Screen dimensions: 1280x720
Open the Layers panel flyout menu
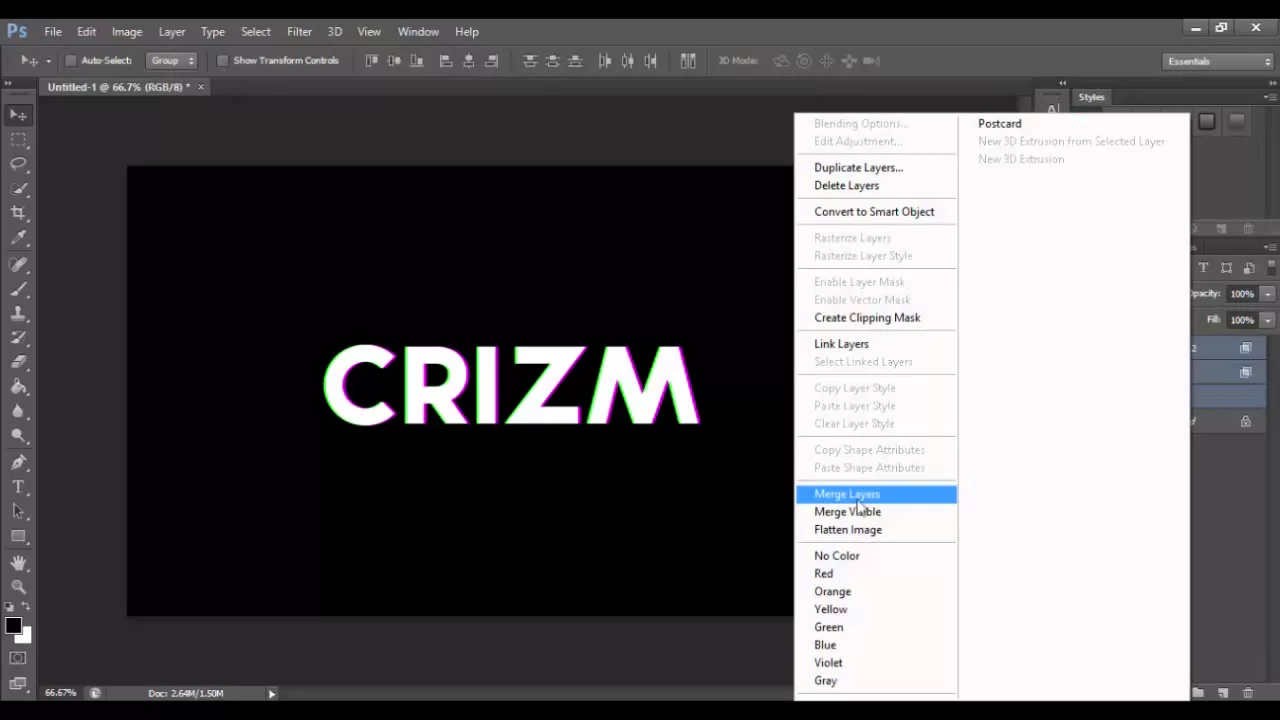1270,247
